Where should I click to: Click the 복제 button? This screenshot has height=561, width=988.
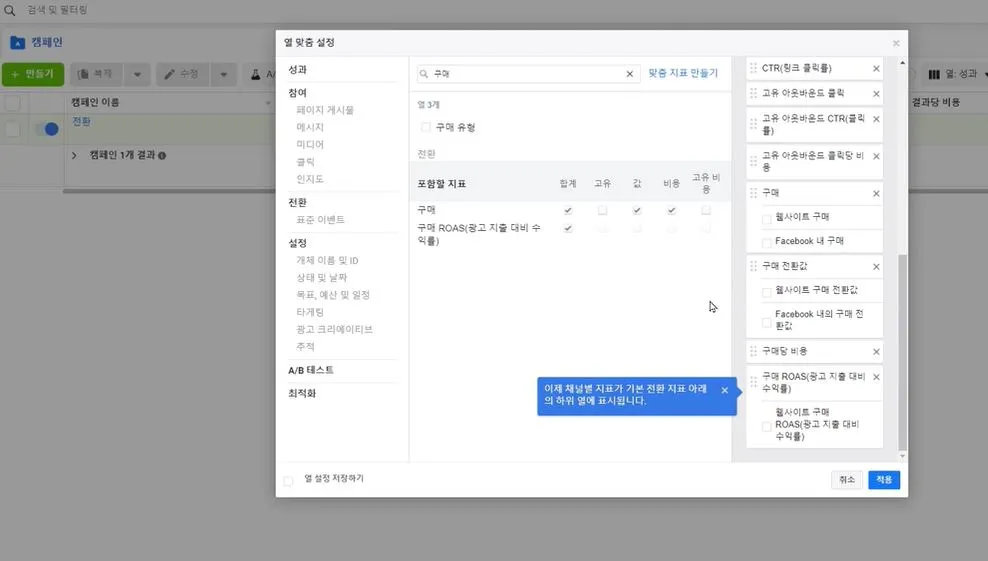pyautogui.click(x=97, y=74)
